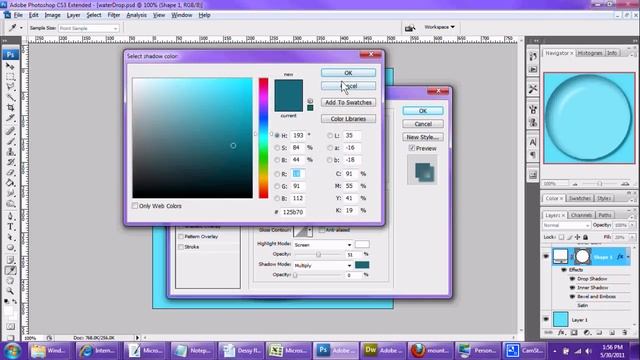Open the Paragraph panel icon in dock

point(533,155)
